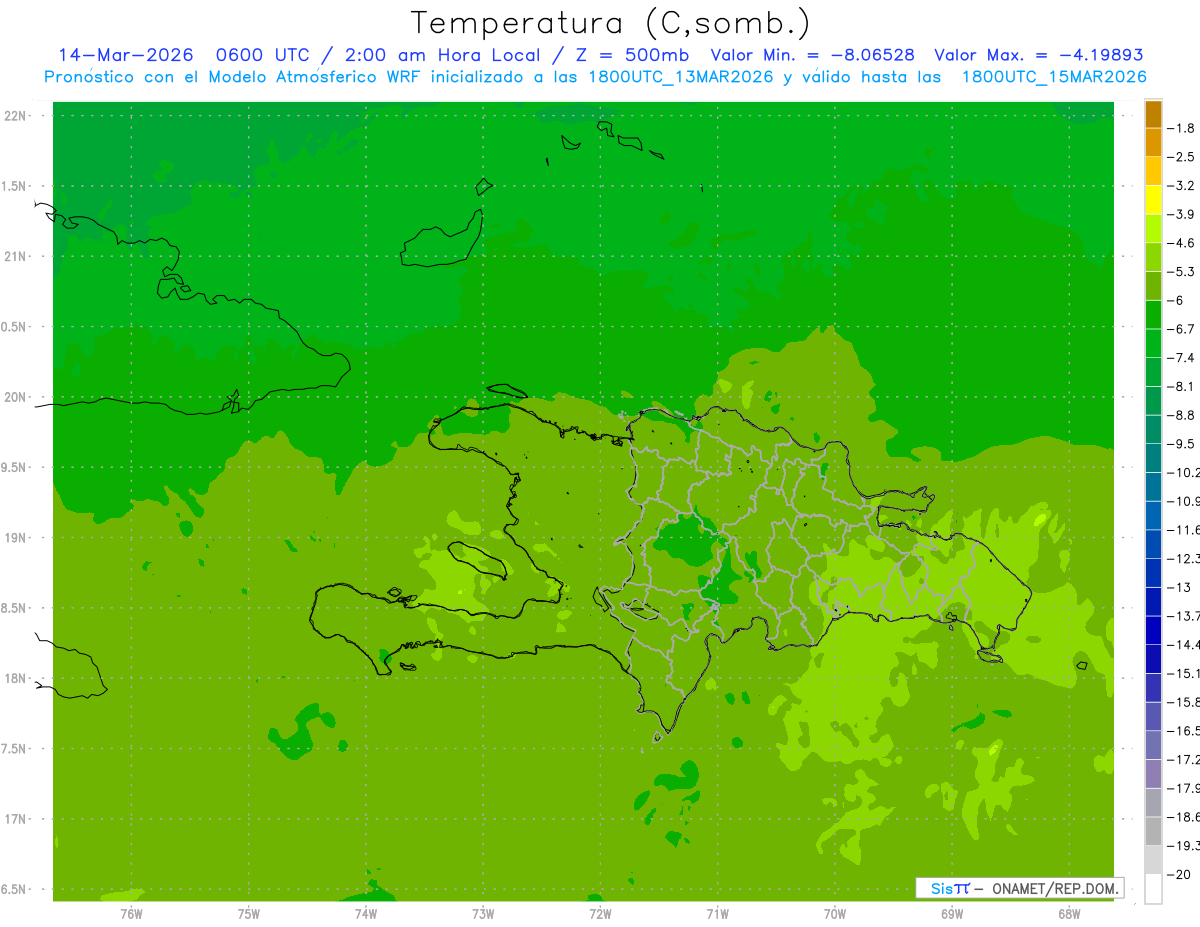
Task: Click the -5.3 colorbar value
Action: click(1182, 271)
